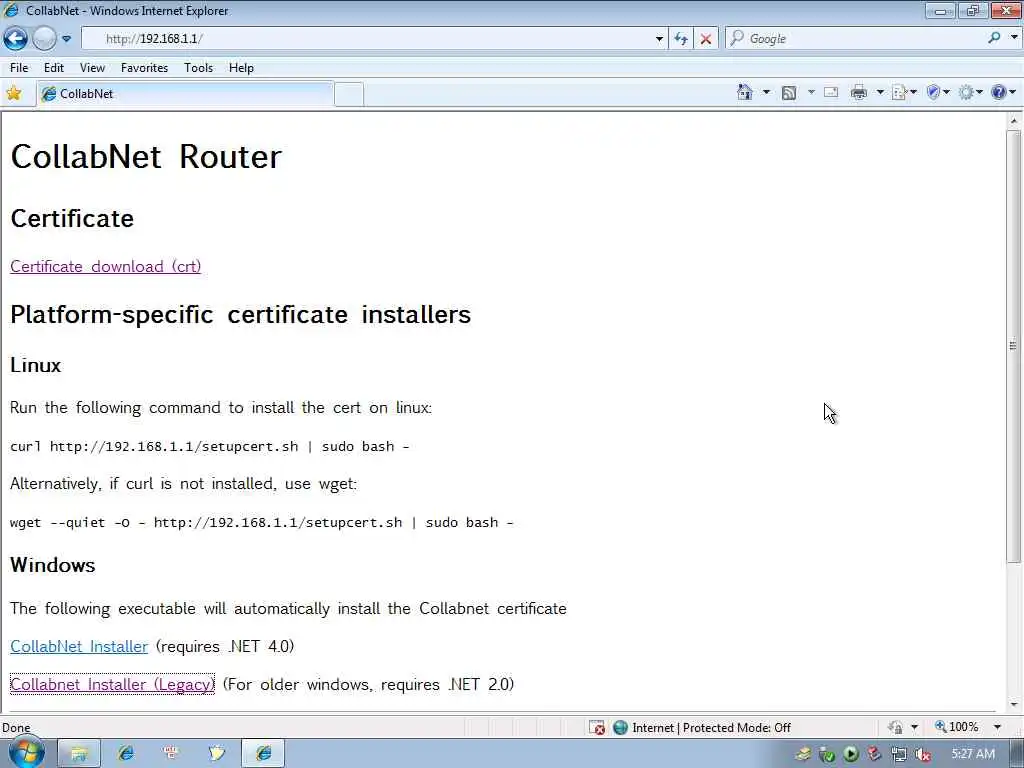The height and width of the screenshot is (768, 1024).
Task: Open the Tools gear menu icon
Action: click(970, 93)
